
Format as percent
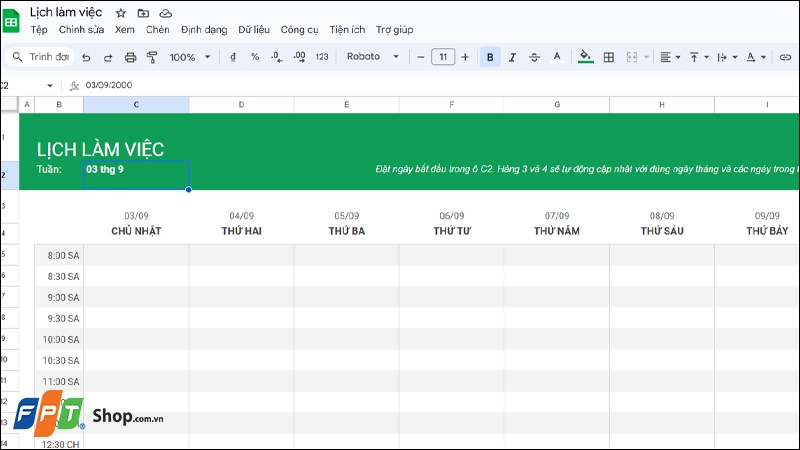point(255,57)
